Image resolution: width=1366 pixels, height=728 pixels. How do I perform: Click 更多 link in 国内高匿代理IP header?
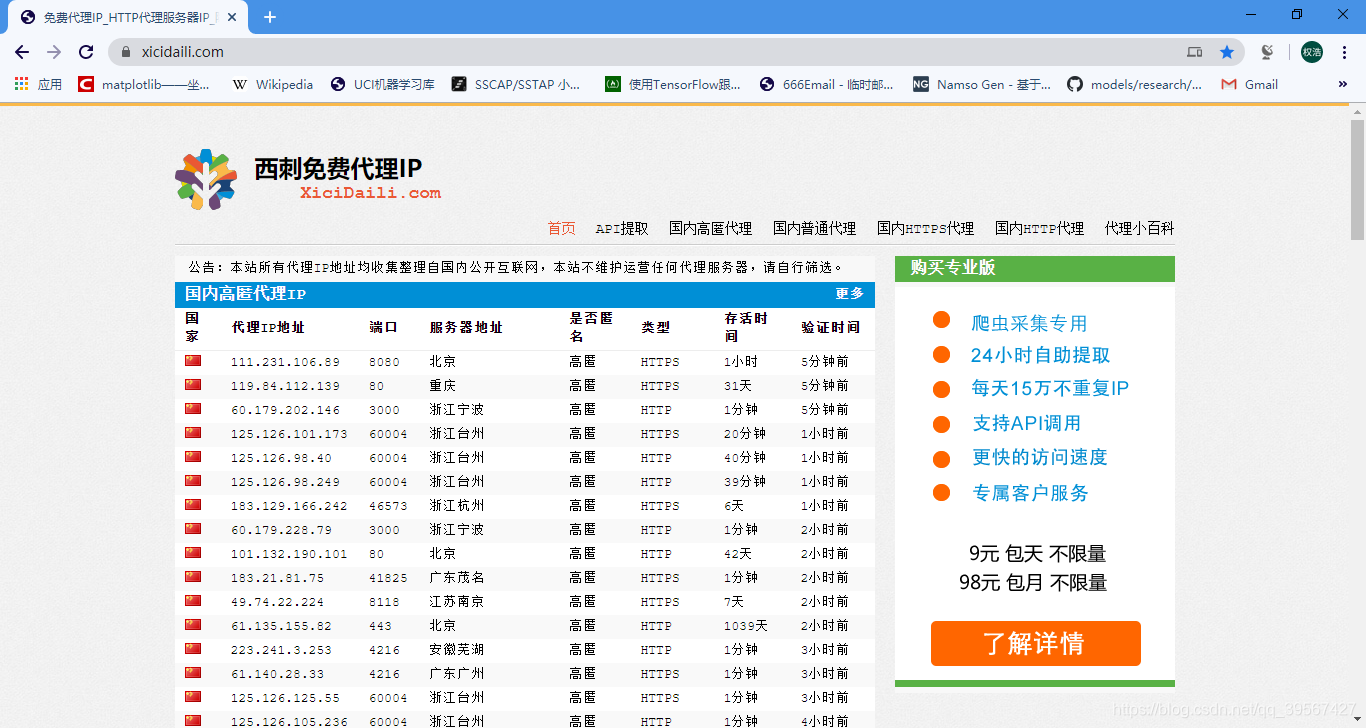tap(849, 294)
